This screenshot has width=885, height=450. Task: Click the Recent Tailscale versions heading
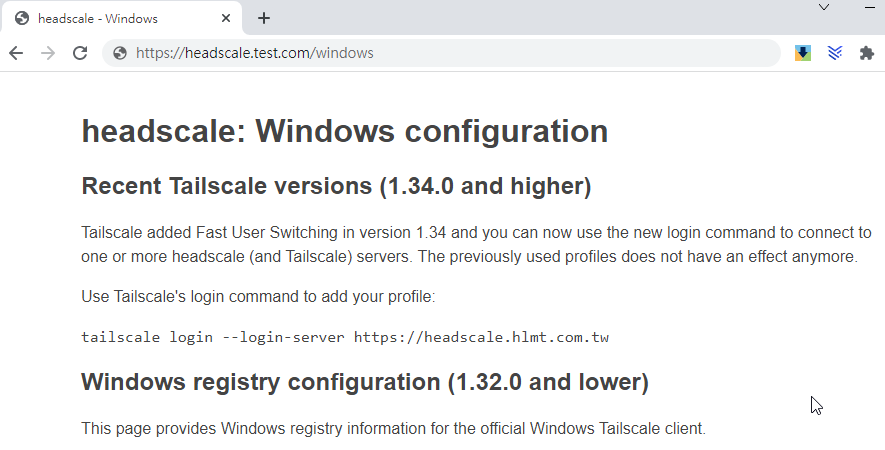pos(336,186)
